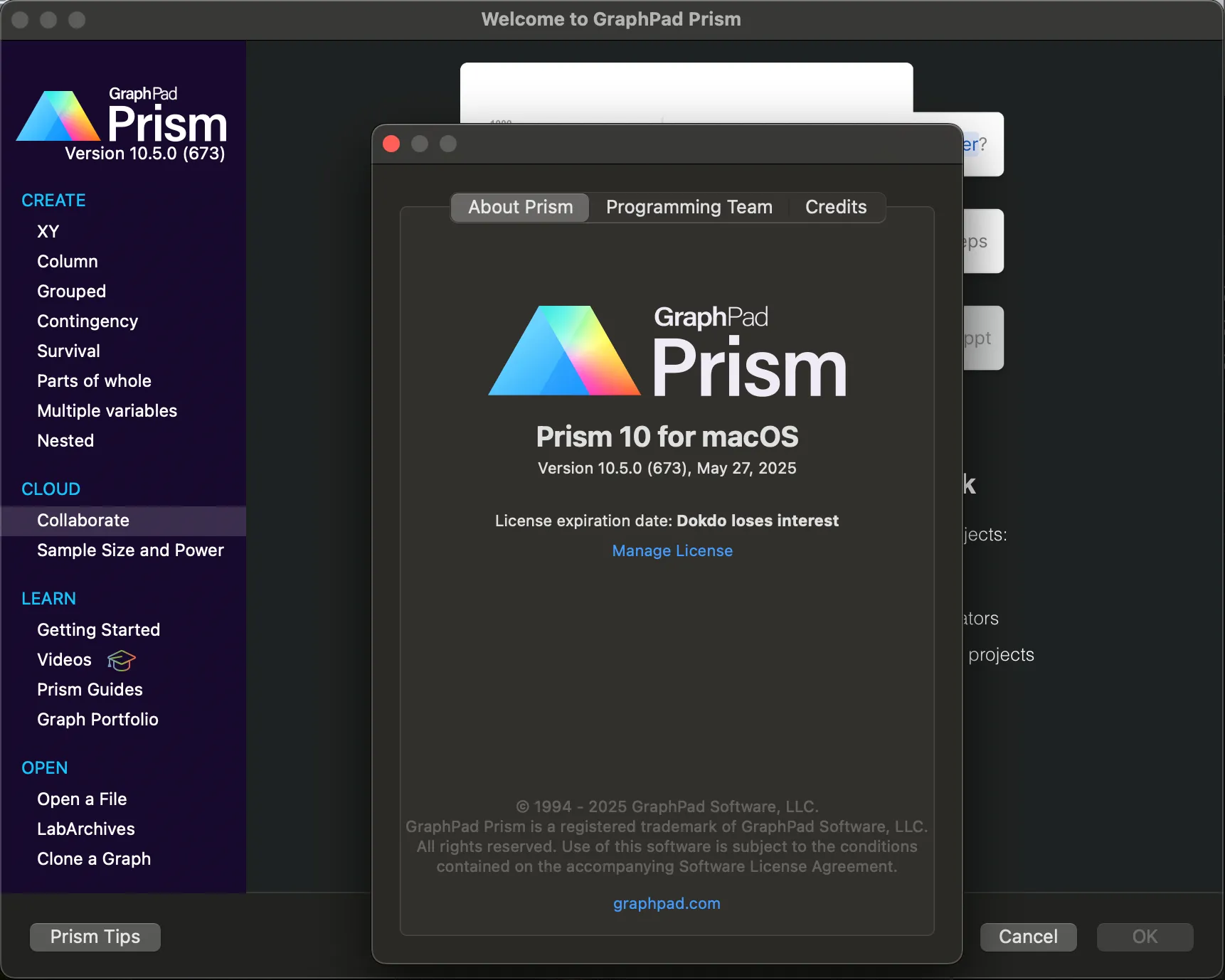Select Contingency in the sidebar
This screenshot has height=980, width=1225.
pos(87,321)
